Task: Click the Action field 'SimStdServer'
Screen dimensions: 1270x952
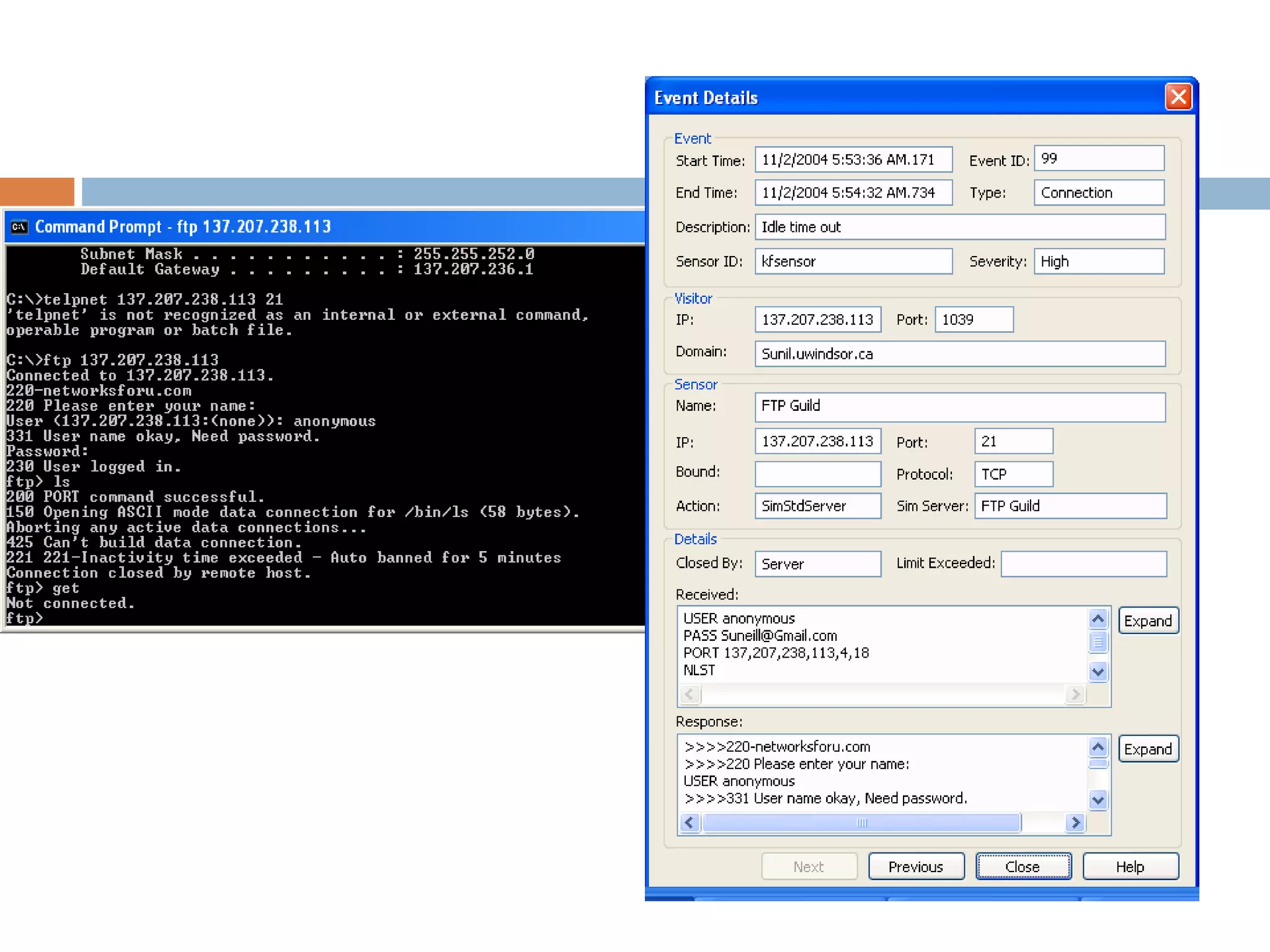Action: click(818, 505)
